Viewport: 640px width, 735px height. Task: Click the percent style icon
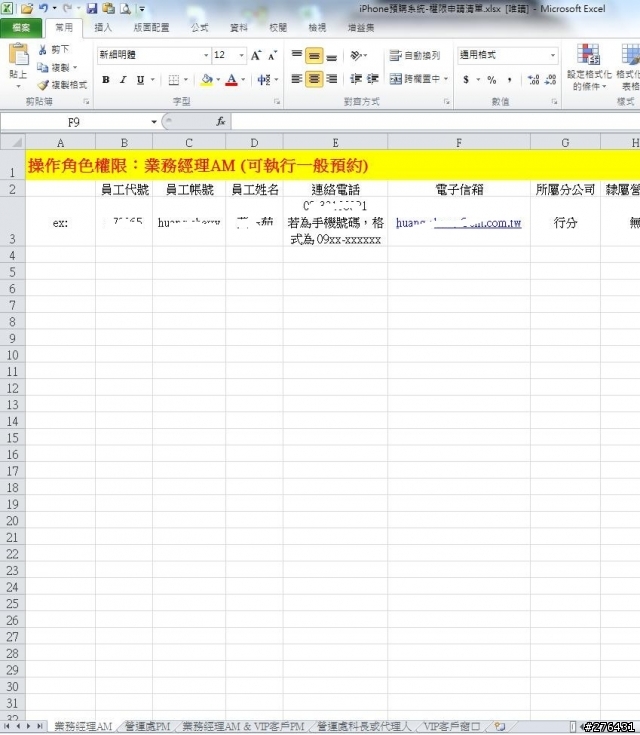(x=491, y=80)
